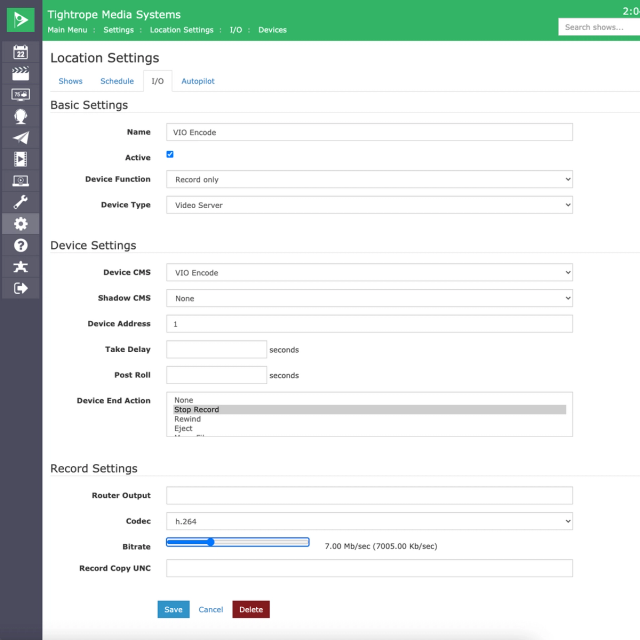Viewport: 640px width, 640px height.
Task: Select None in Device End Action
Action: (369, 400)
